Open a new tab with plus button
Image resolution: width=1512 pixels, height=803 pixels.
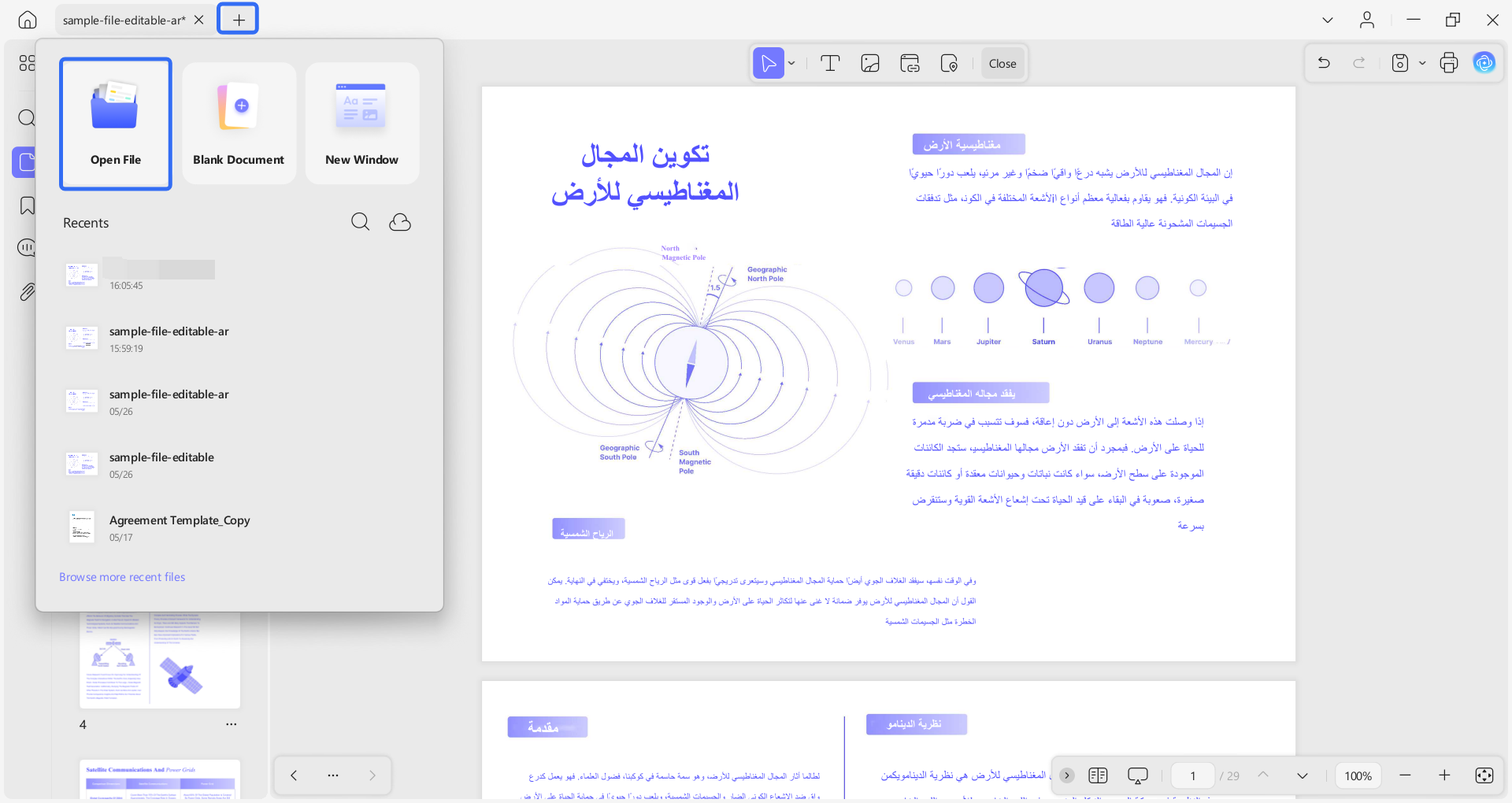click(x=238, y=19)
